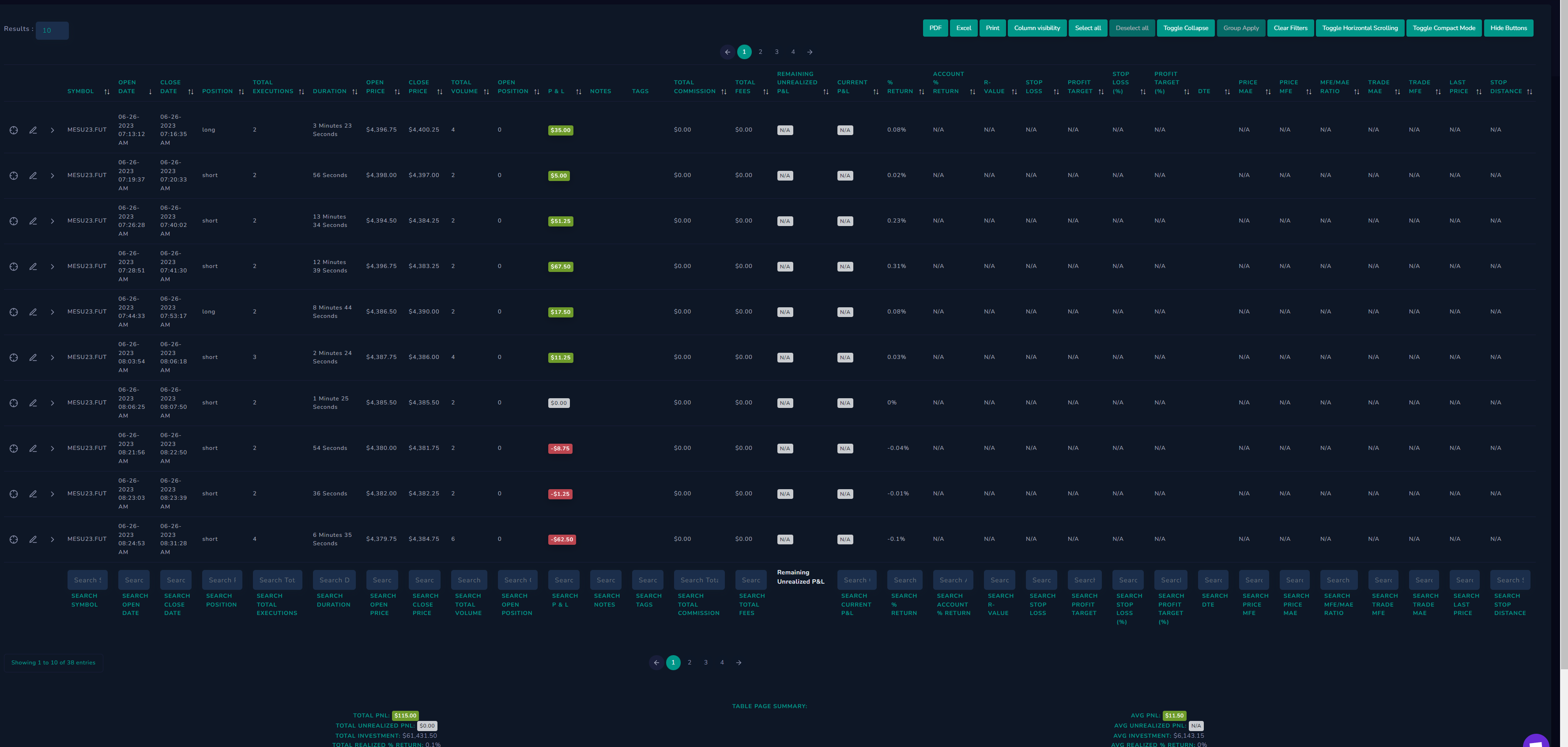The width and height of the screenshot is (1568, 747).
Task: Edit the trade opened 08:06:25 AM
Action: point(33,403)
